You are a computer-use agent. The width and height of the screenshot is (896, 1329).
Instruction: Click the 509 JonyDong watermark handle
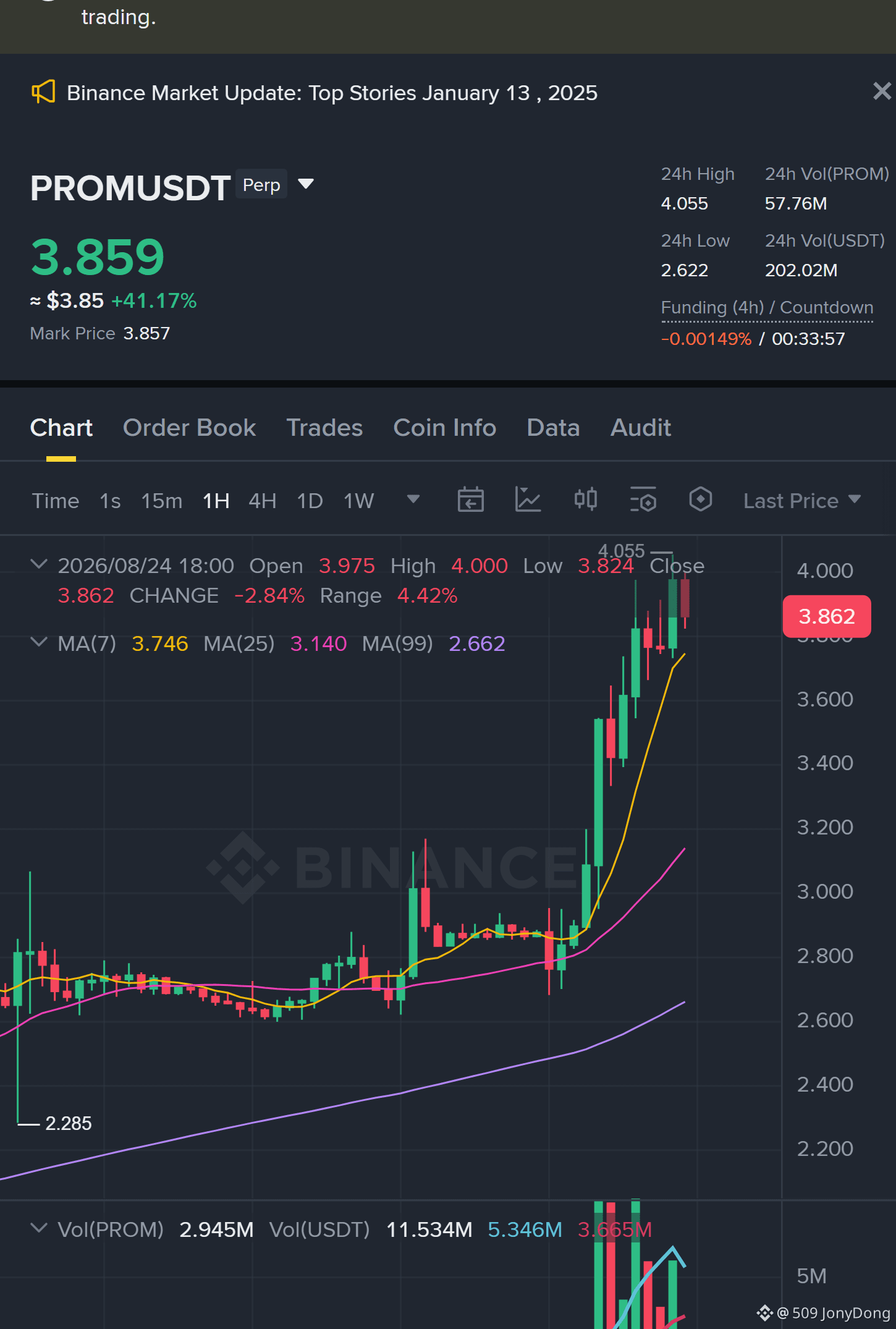[833, 1313]
